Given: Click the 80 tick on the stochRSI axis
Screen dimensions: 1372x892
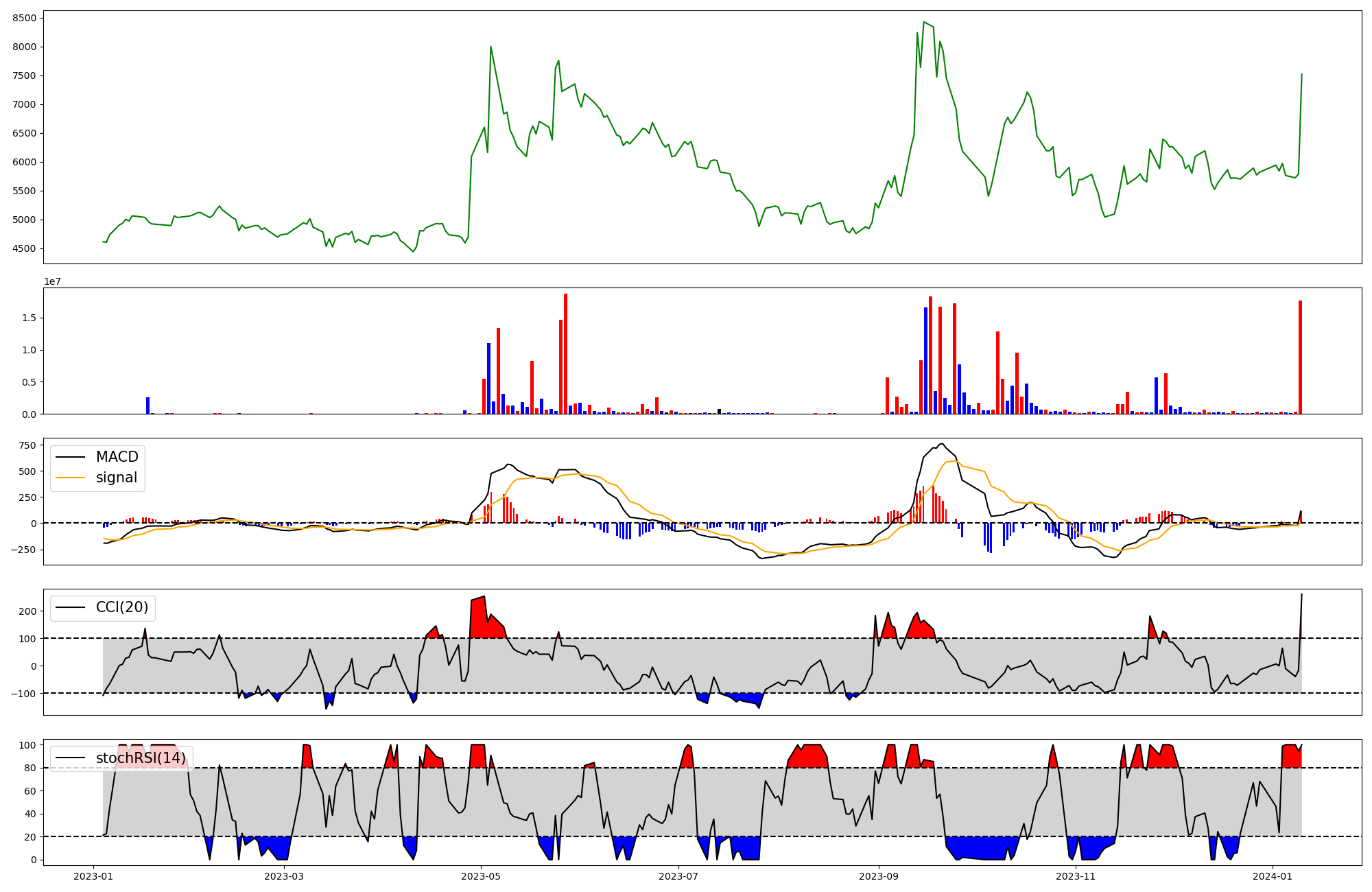Looking at the screenshot, I should point(29,768).
